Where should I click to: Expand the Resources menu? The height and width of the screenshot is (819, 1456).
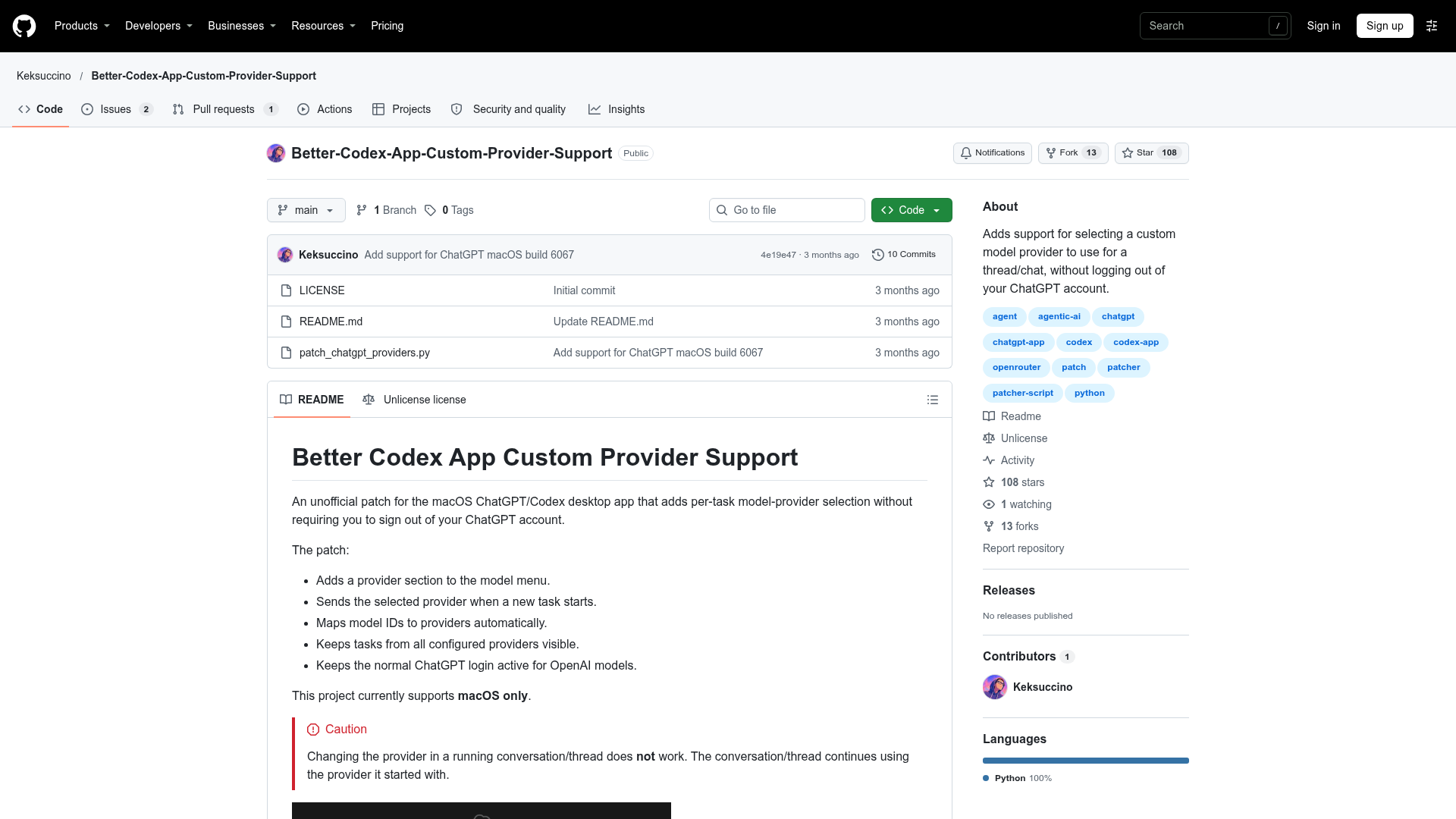click(323, 26)
